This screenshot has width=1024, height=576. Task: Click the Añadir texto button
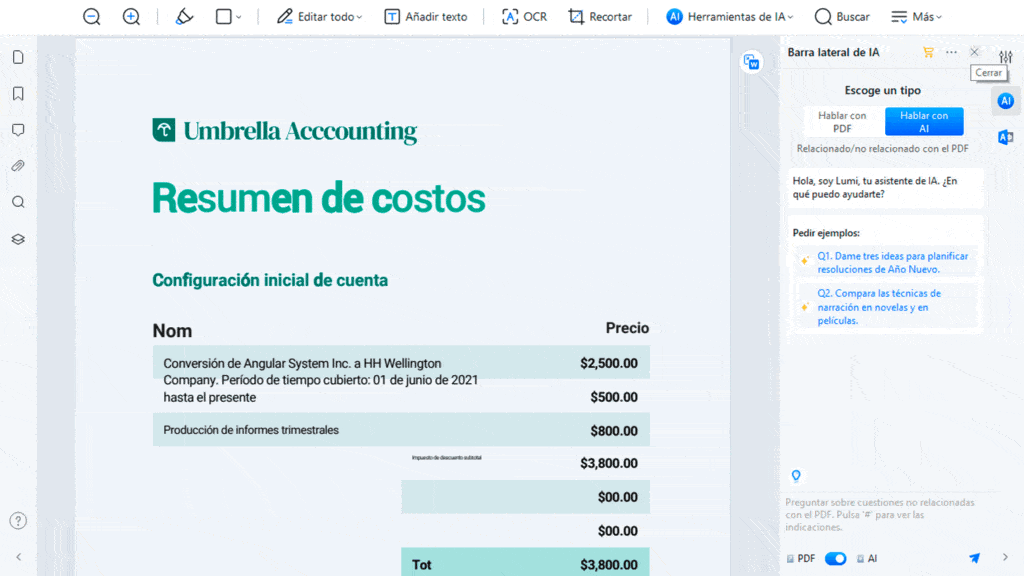(426, 17)
